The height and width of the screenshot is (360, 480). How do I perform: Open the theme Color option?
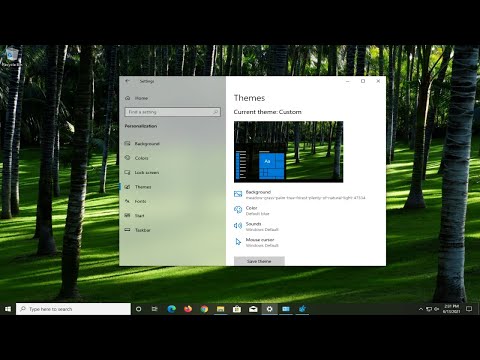pos(252,210)
